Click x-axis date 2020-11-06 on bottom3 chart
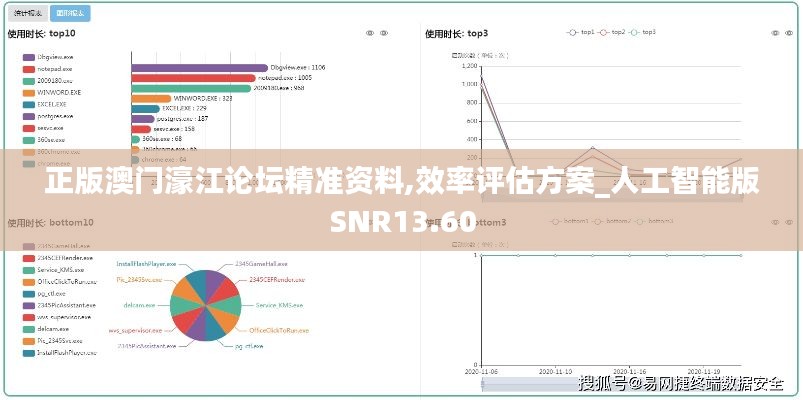The image size is (803, 400). [x=481, y=371]
